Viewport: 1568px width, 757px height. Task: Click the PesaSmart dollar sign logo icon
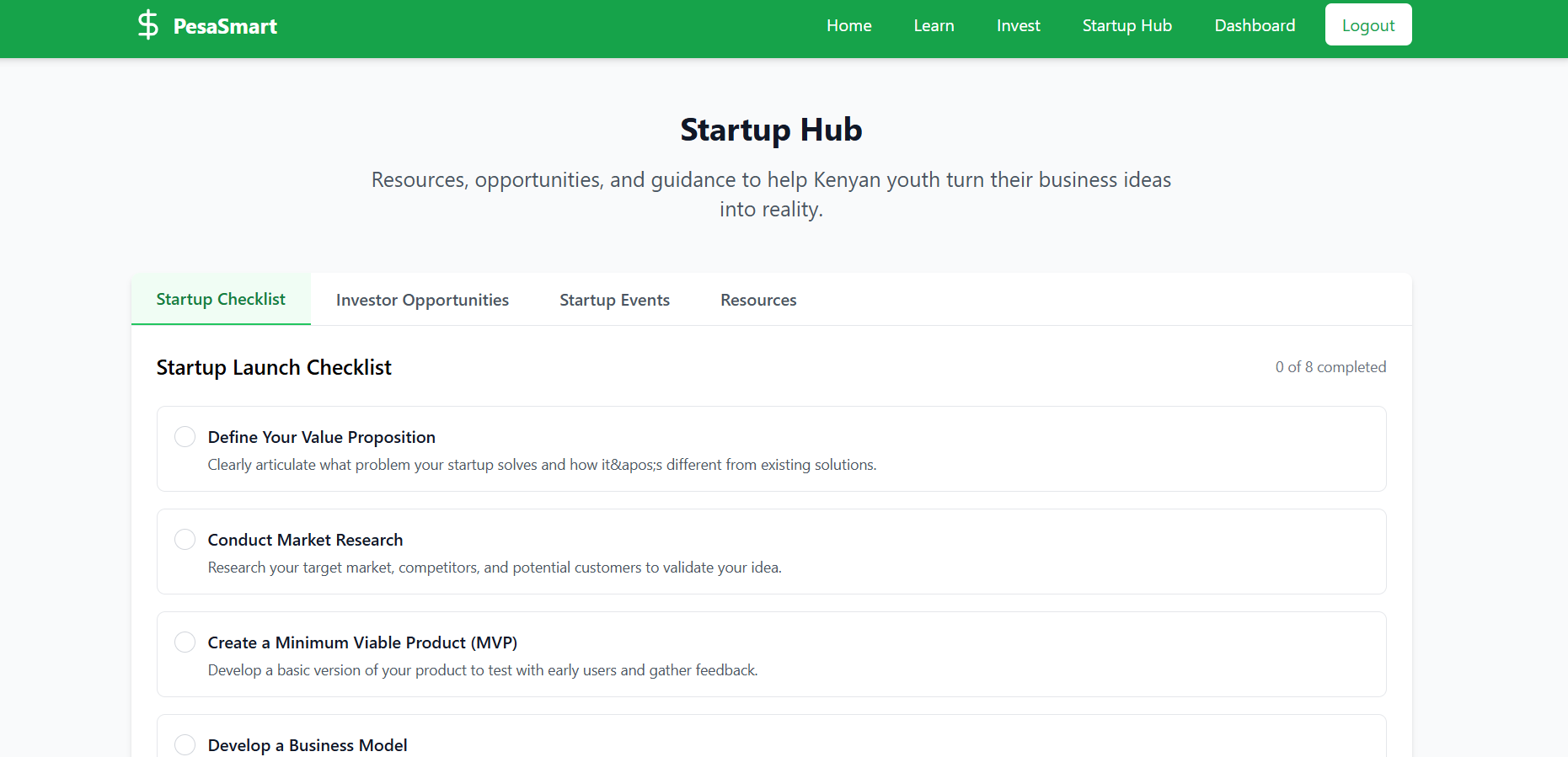point(148,25)
